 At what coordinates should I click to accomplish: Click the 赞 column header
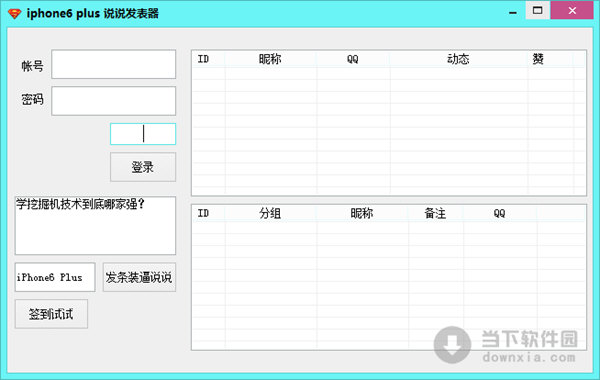(550, 59)
